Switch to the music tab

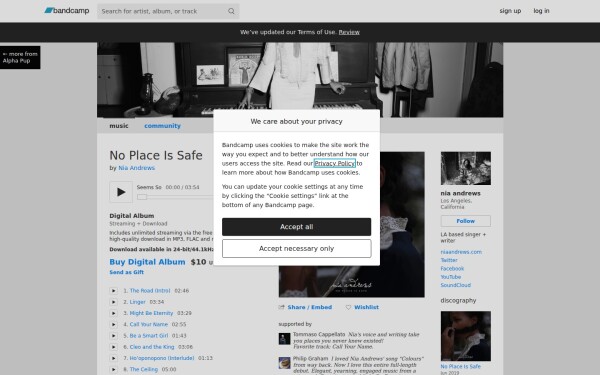click(x=119, y=126)
